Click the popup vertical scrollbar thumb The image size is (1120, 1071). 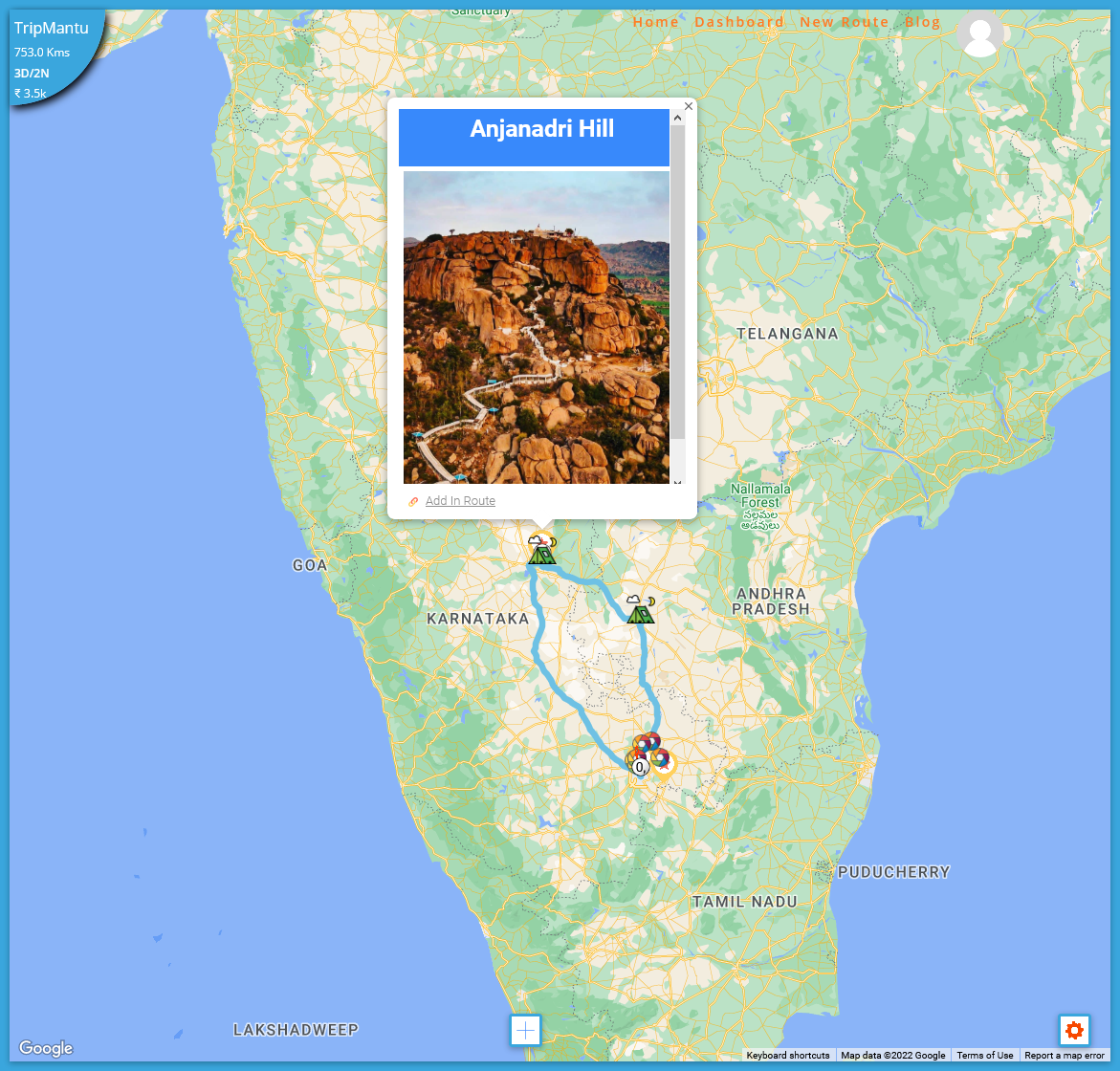click(678, 282)
